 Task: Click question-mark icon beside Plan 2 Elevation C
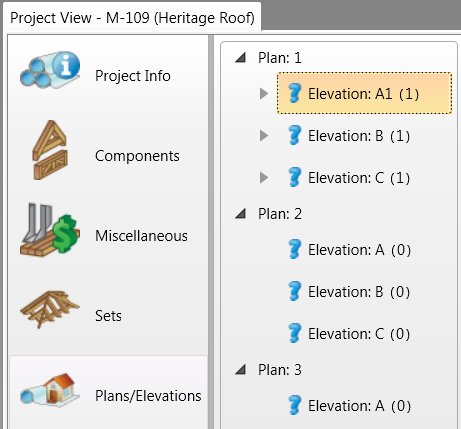point(295,333)
